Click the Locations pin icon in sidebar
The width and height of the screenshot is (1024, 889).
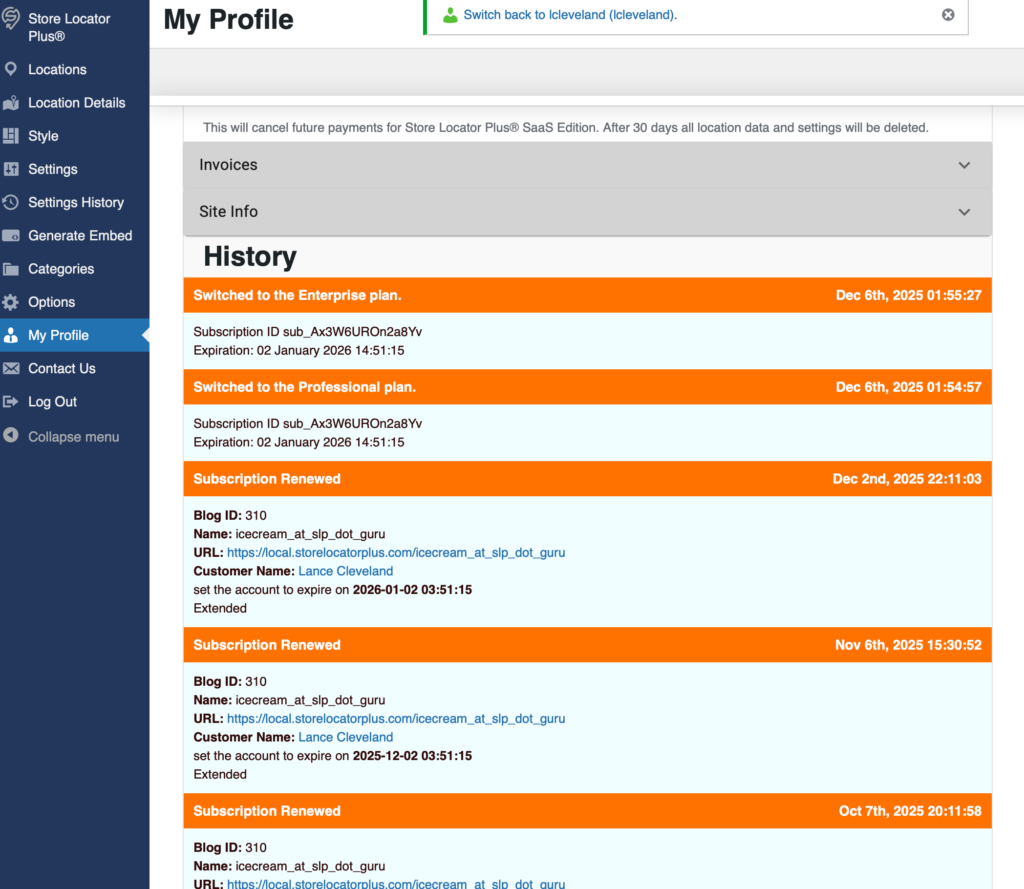tap(11, 69)
